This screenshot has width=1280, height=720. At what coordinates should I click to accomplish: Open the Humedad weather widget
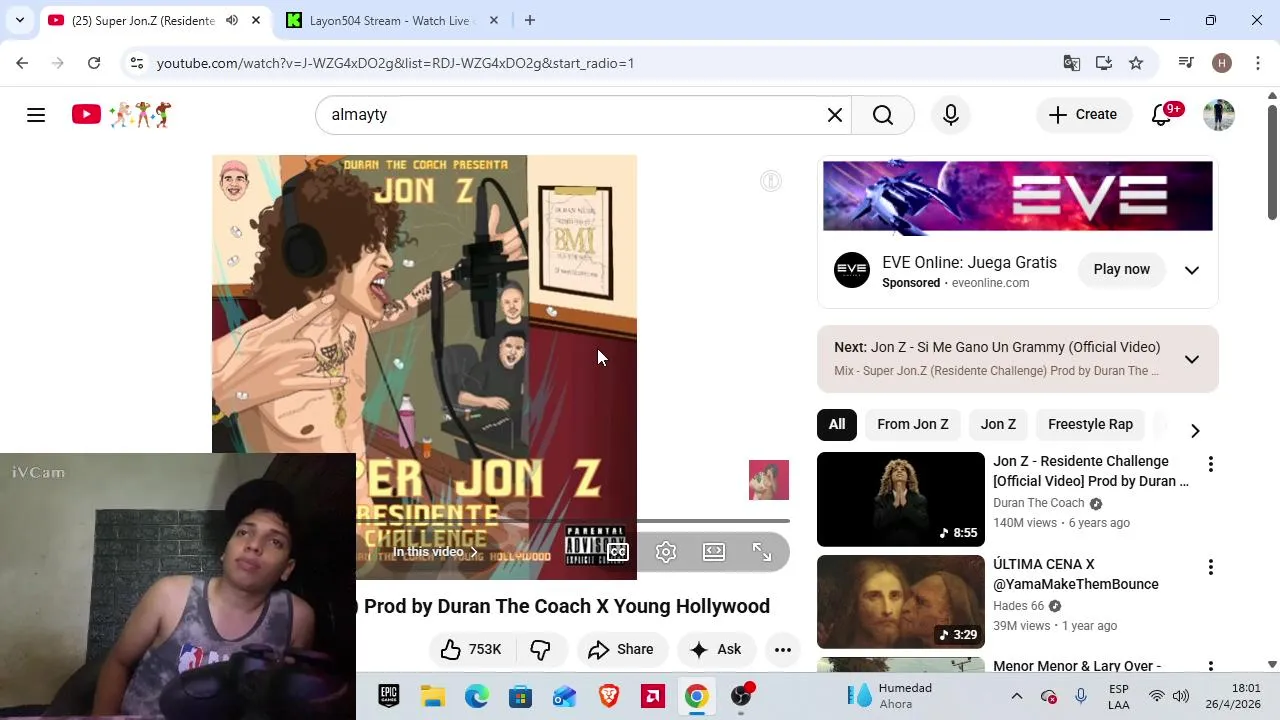click(x=890, y=696)
